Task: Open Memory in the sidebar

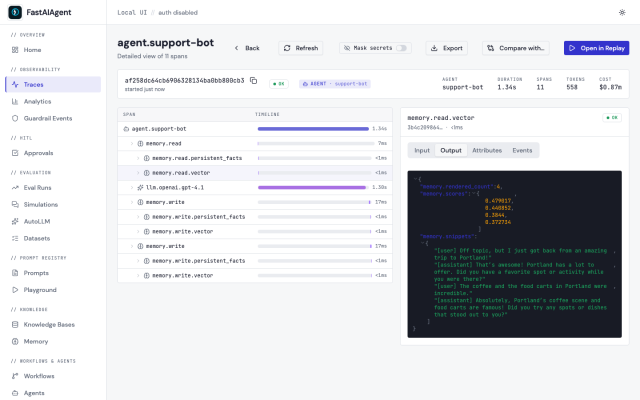Action: pyautogui.click(x=53, y=342)
